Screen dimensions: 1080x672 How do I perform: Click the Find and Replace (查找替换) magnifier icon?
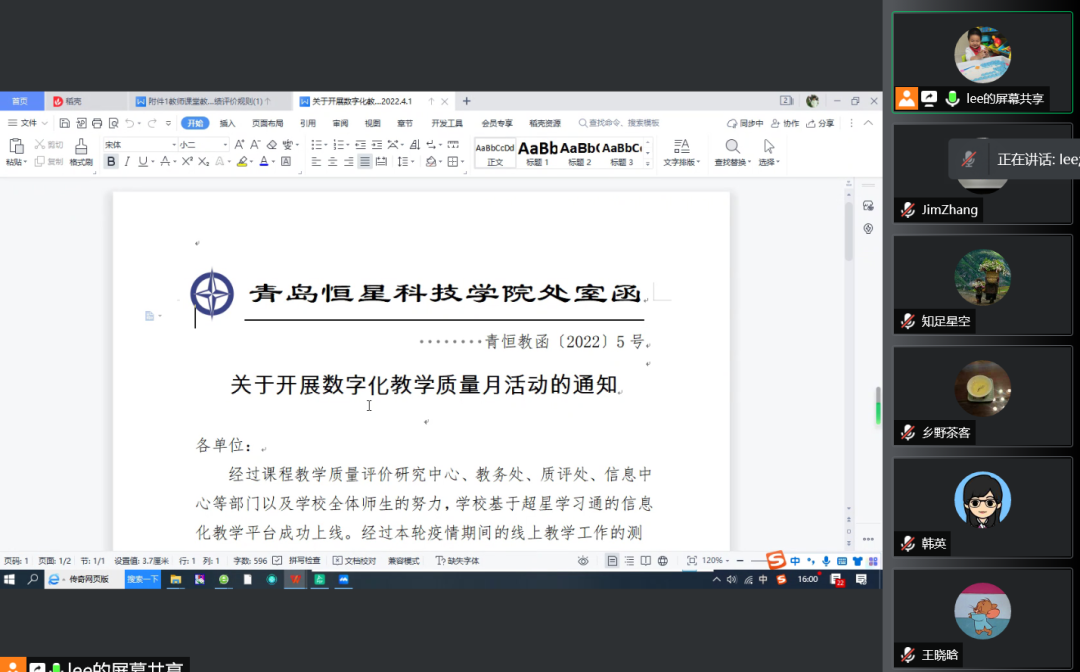coord(732,147)
